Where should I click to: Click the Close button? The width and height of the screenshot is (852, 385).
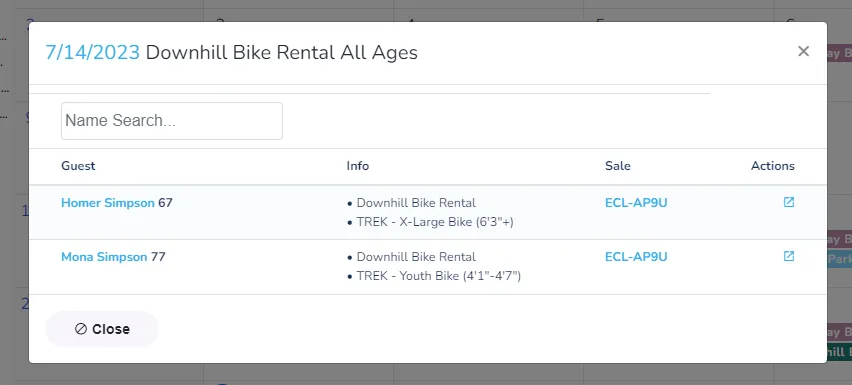(102, 329)
